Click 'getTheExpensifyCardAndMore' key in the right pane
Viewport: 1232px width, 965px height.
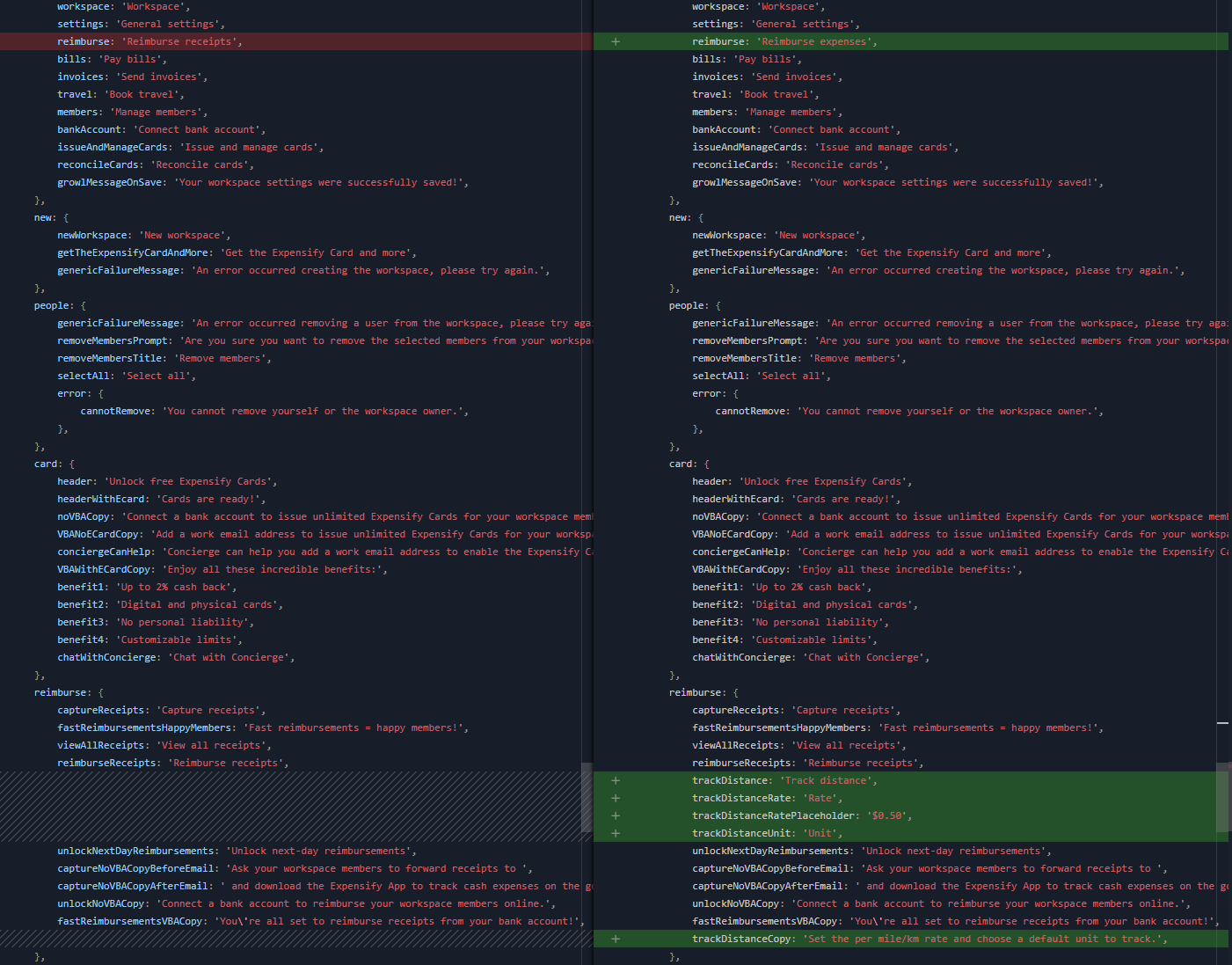point(768,252)
